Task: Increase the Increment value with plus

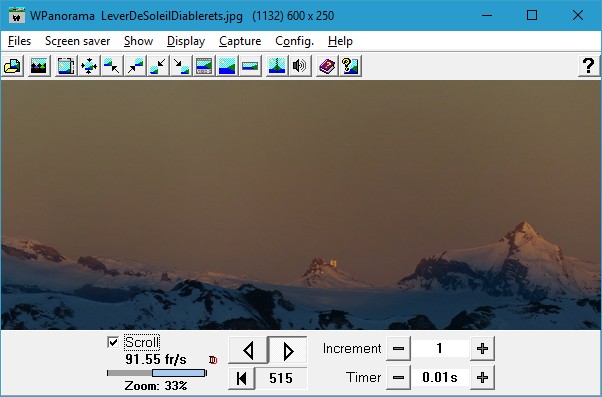Action: [482, 349]
